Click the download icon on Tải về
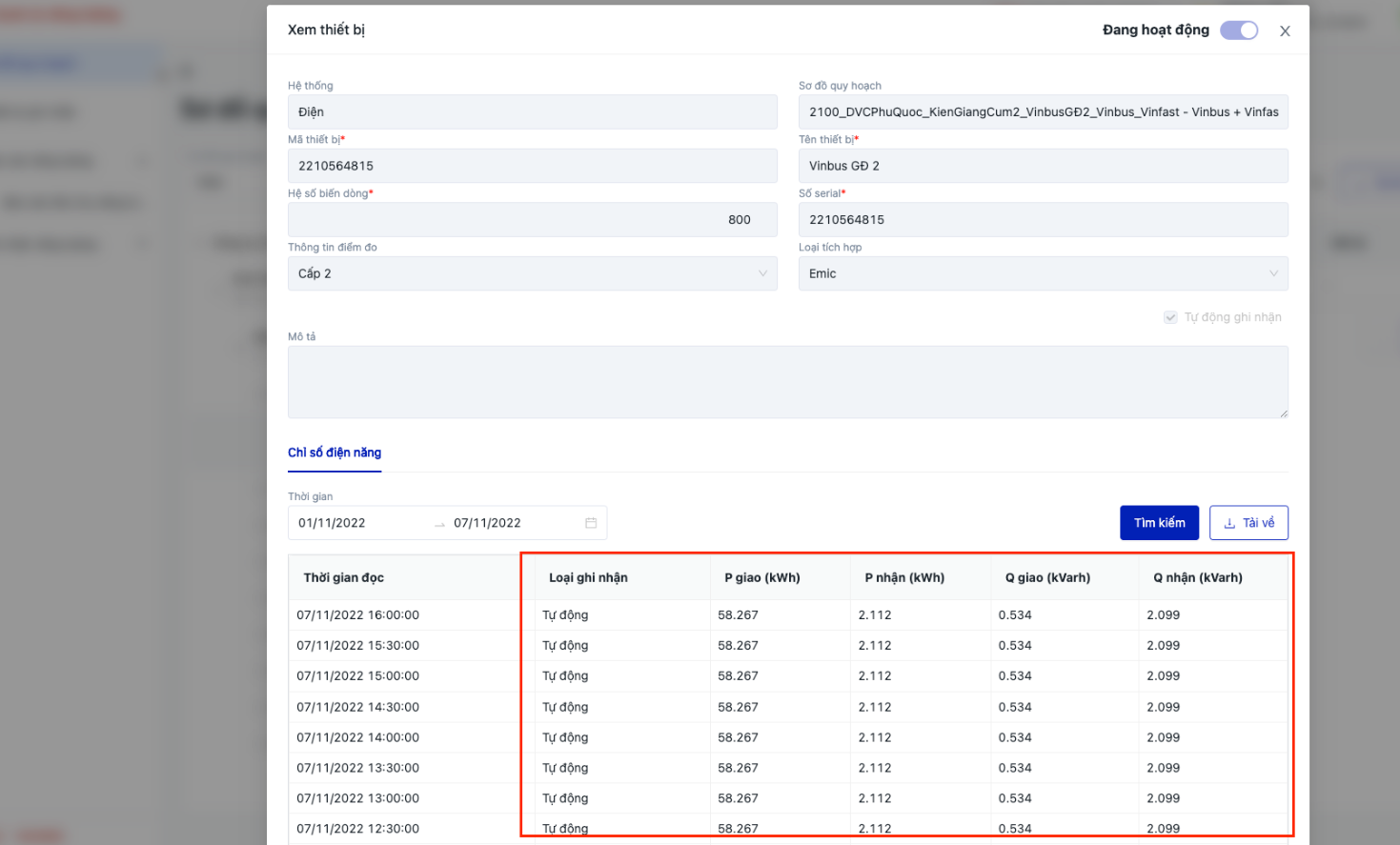The image size is (1400, 845). point(1229,523)
